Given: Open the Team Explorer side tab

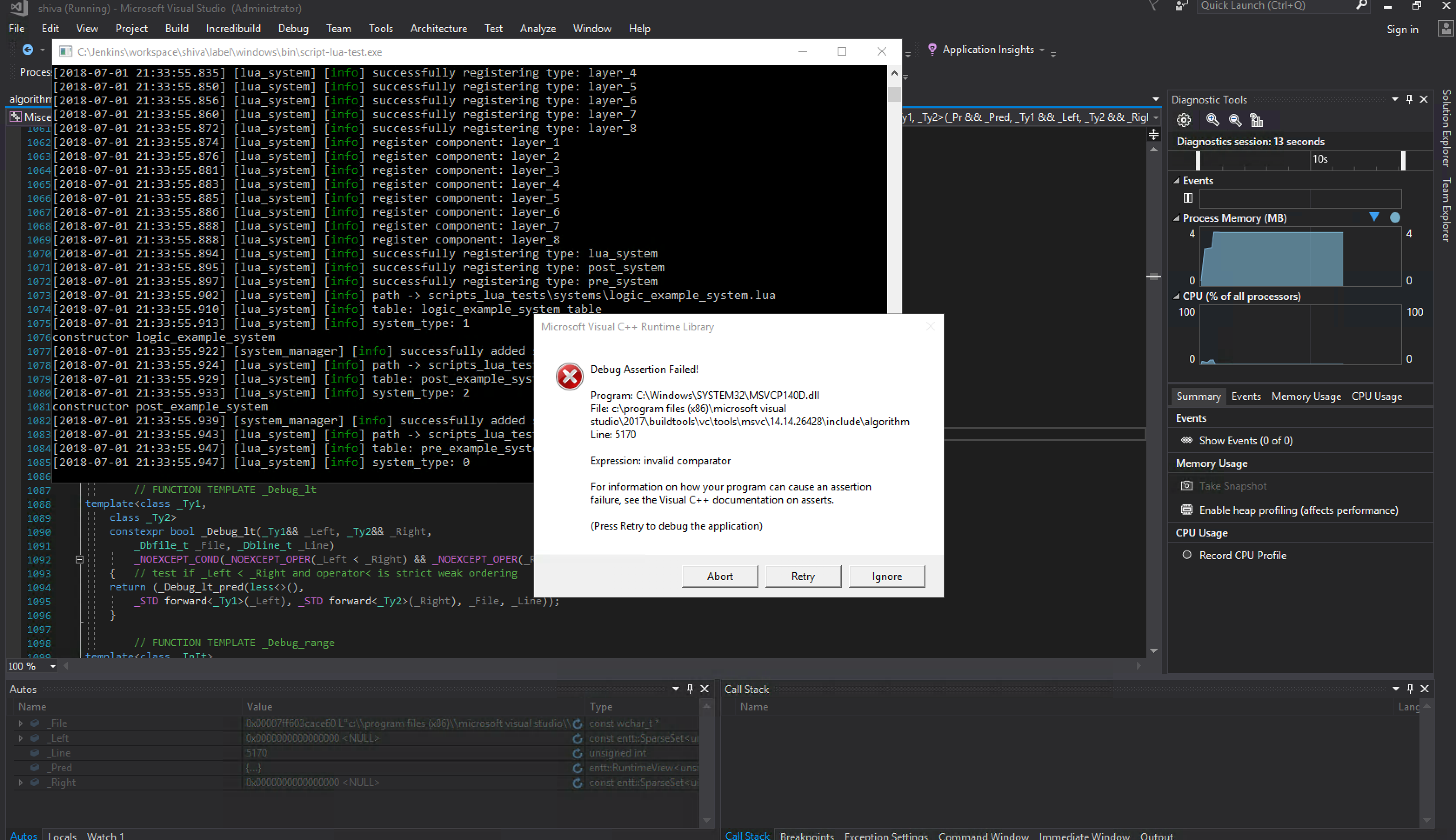Looking at the screenshot, I should (x=1446, y=209).
